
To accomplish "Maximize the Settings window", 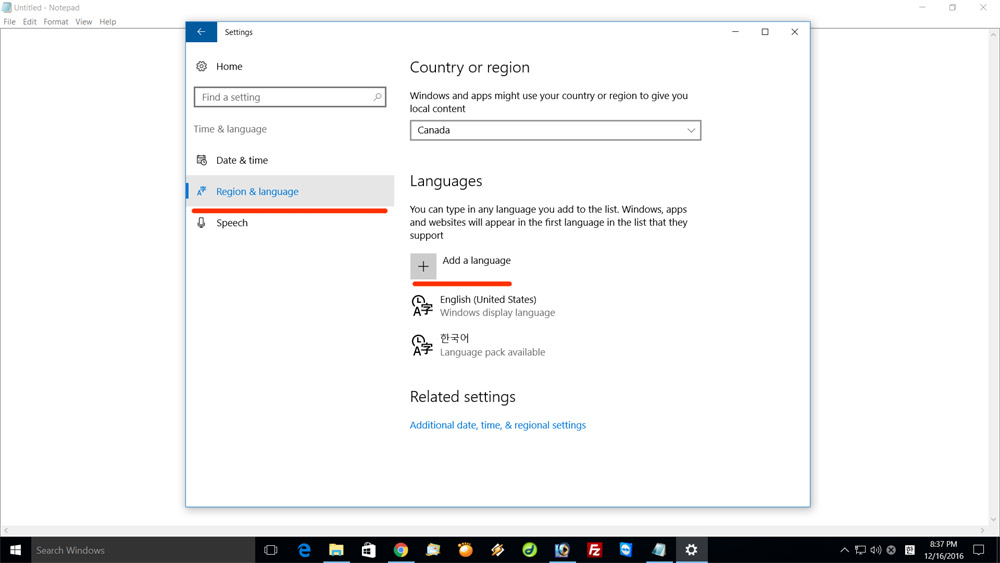I will point(765,32).
